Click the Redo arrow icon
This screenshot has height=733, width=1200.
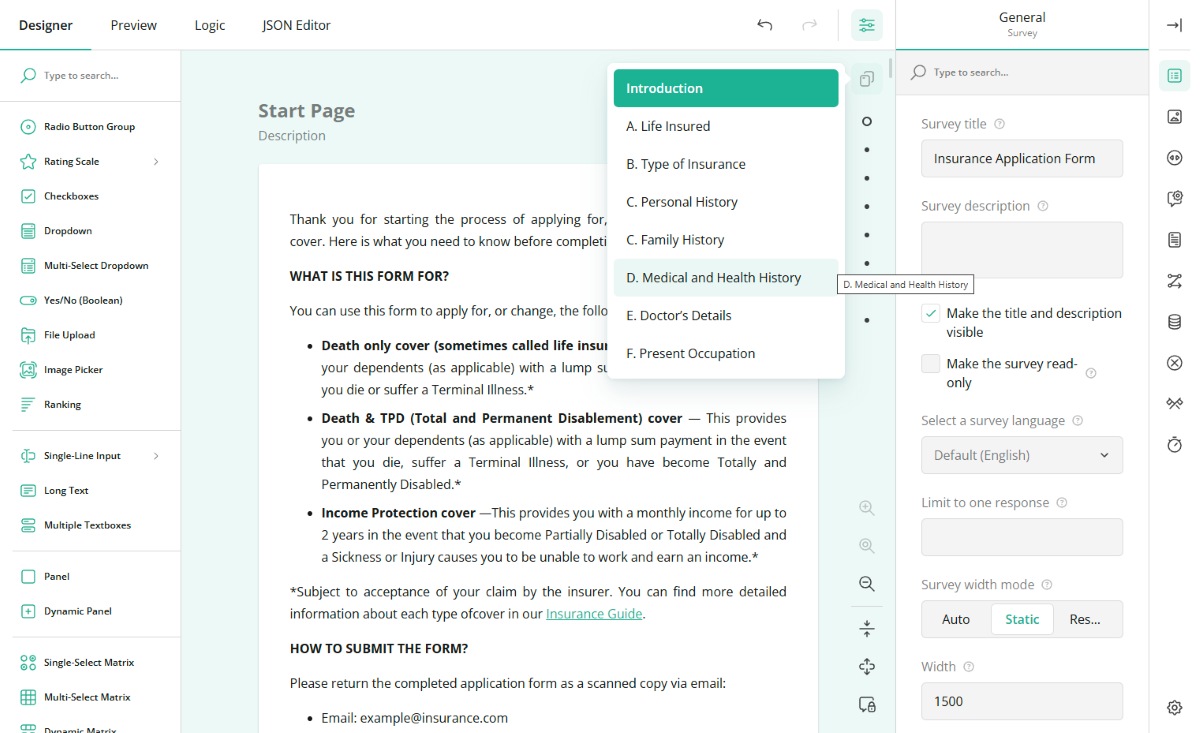[x=810, y=25]
